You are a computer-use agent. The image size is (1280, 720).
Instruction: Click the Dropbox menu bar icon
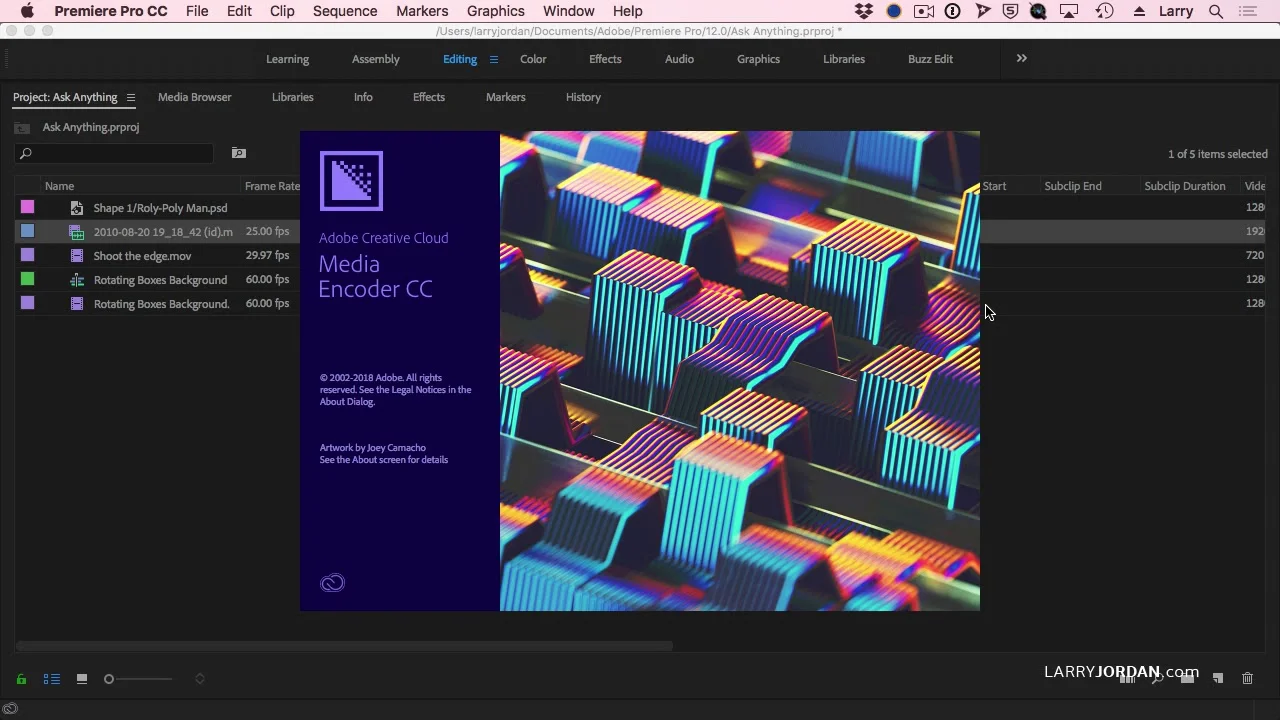(864, 11)
